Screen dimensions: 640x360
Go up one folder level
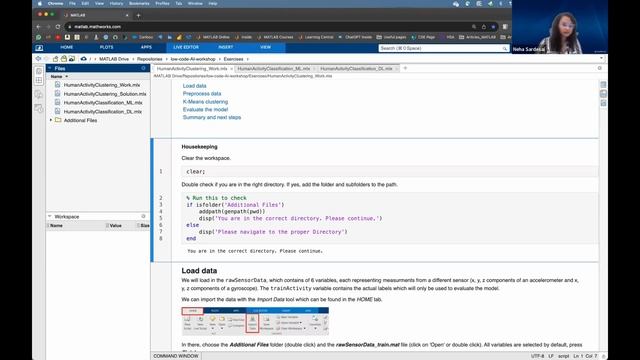coord(56,59)
